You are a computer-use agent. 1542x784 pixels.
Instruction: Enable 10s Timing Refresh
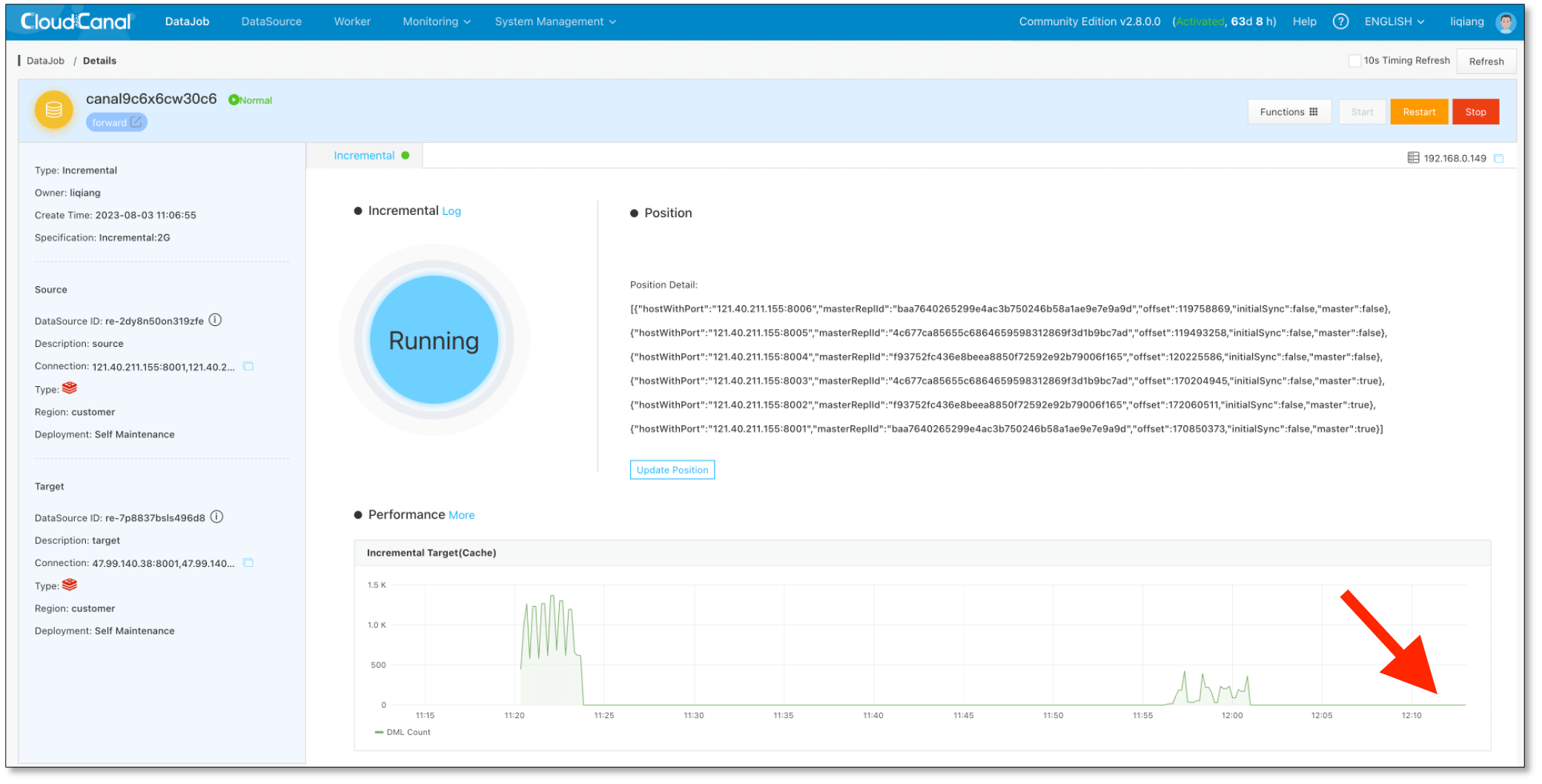coord(1354,60)
